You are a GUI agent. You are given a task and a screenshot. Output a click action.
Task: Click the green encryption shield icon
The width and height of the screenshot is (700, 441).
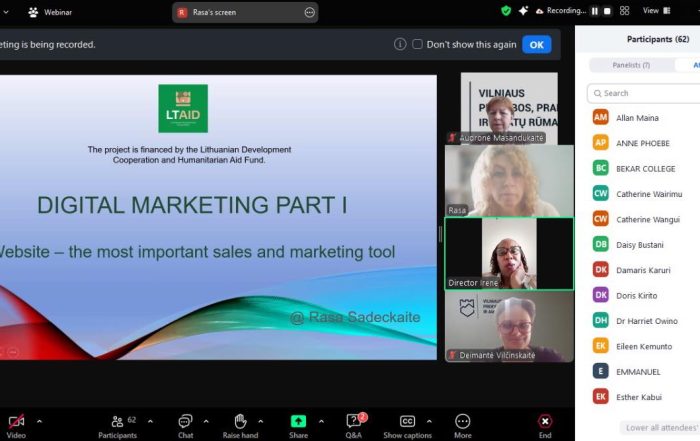coord(506,11)
